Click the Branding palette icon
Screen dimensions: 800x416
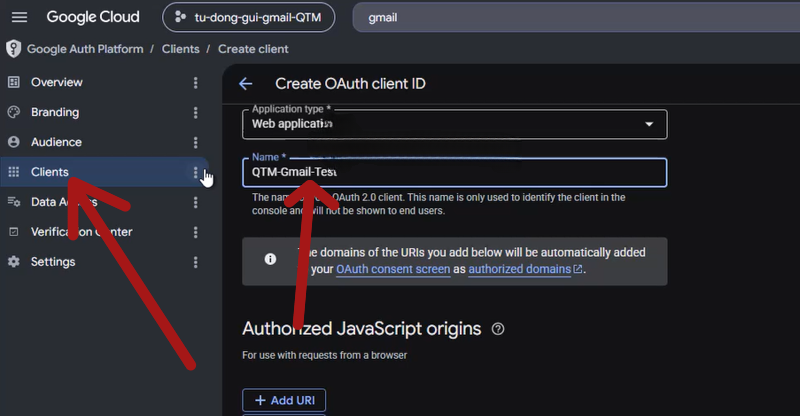point(14,112)
